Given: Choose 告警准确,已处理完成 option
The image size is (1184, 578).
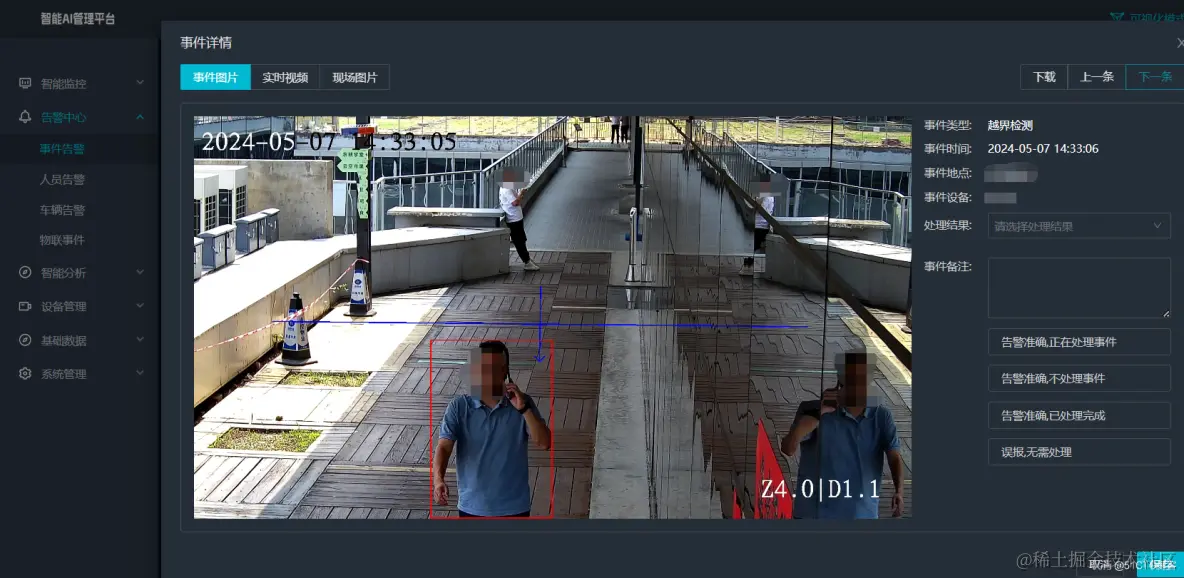Looking at the screenshot, I should 1079,416.
